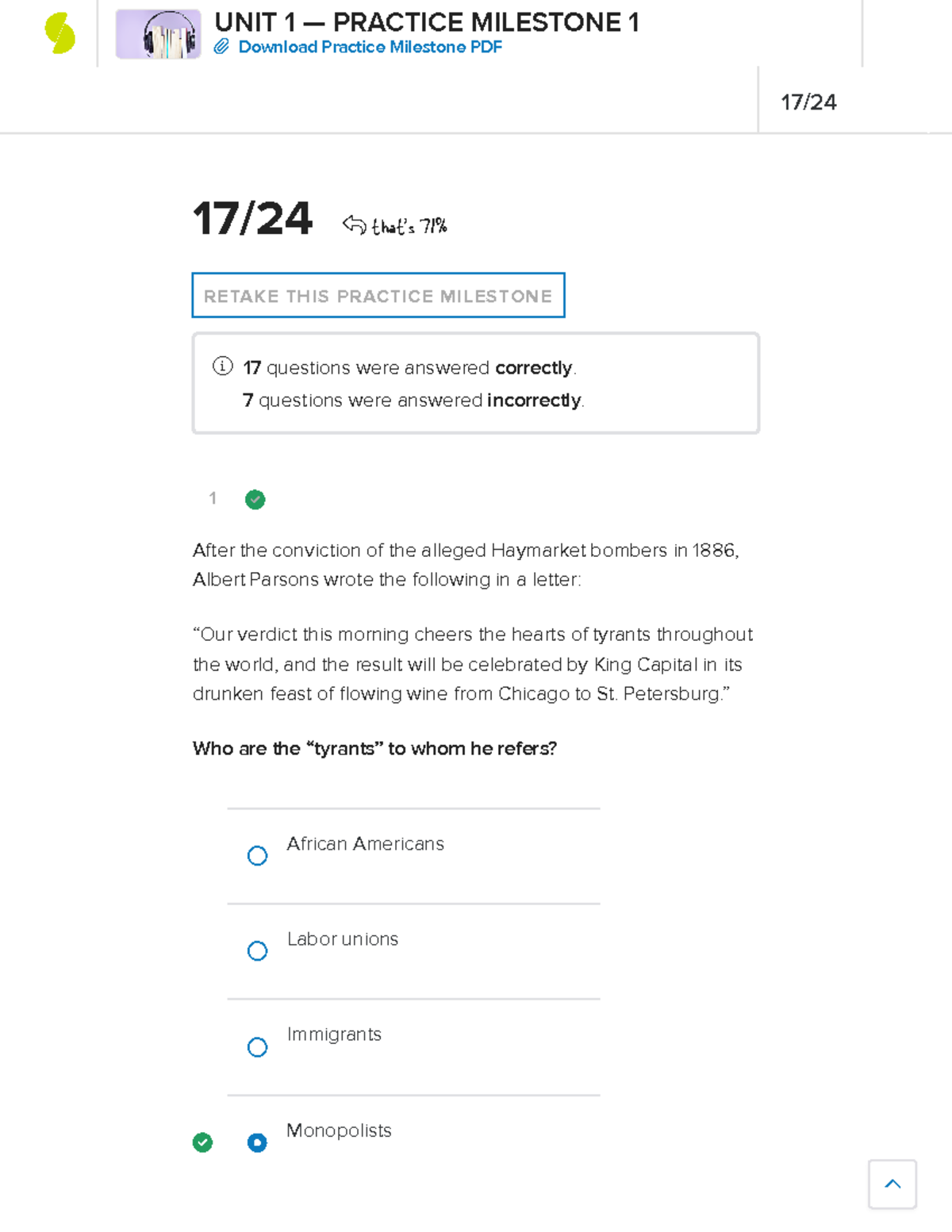Click the question number 1 marker
Image resolution: width=952 pixels, height=1232 pixels.
pyautogui.click(x=213, y=498)
